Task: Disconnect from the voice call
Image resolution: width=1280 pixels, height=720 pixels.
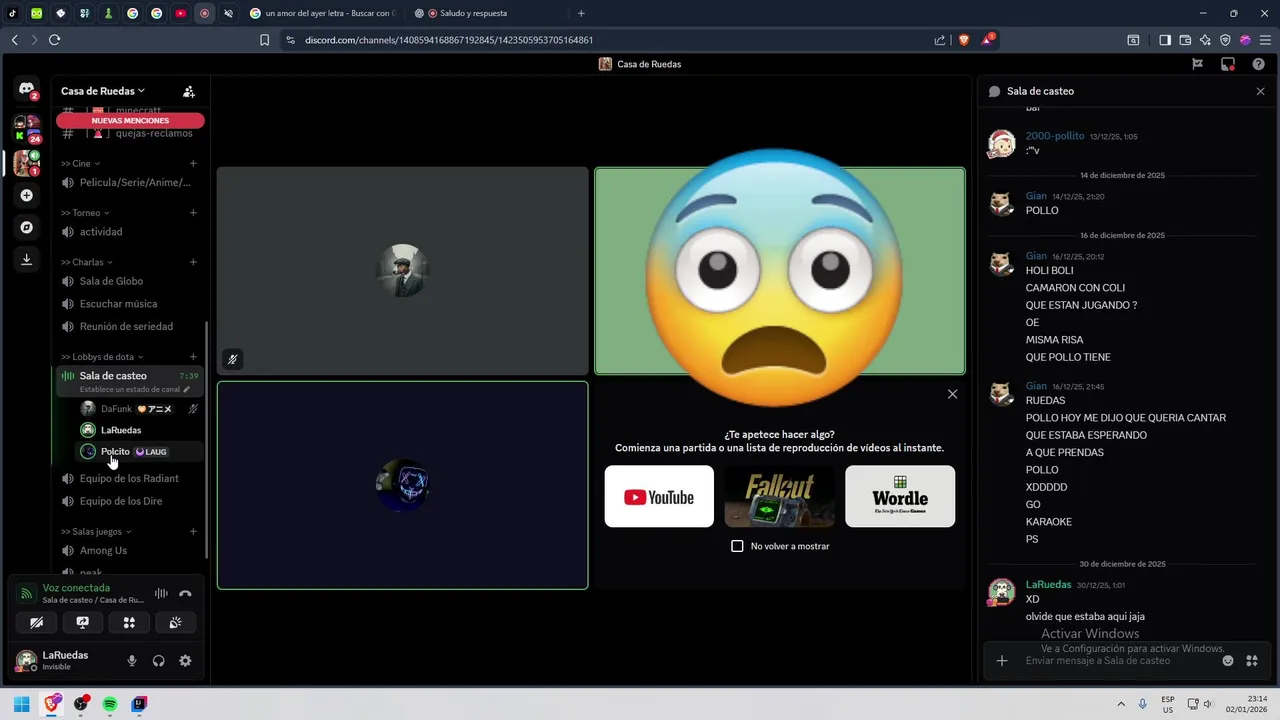Action: pos(185,593)
